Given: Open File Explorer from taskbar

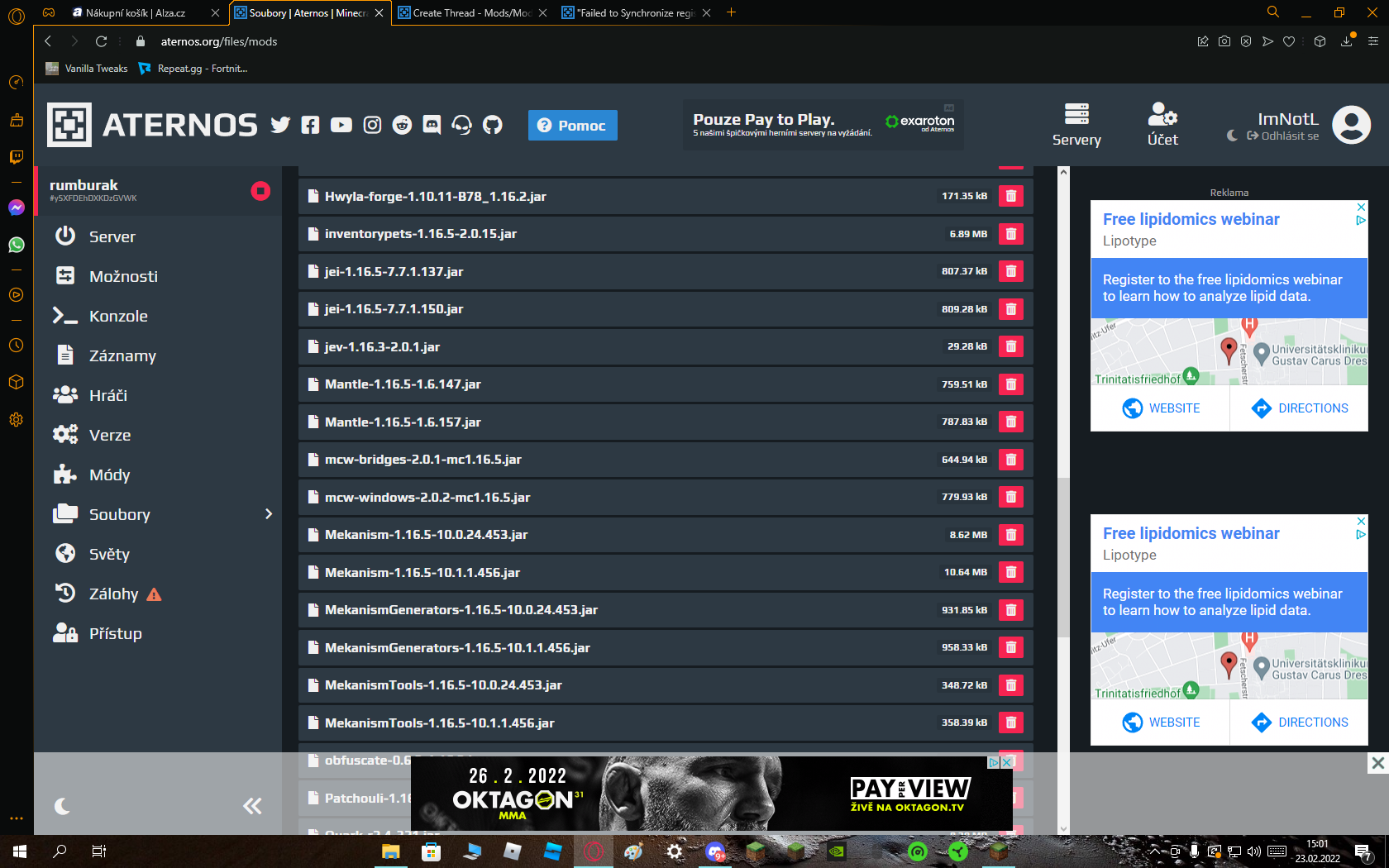Looking at the screenshot, I should [x=390, y=851].
